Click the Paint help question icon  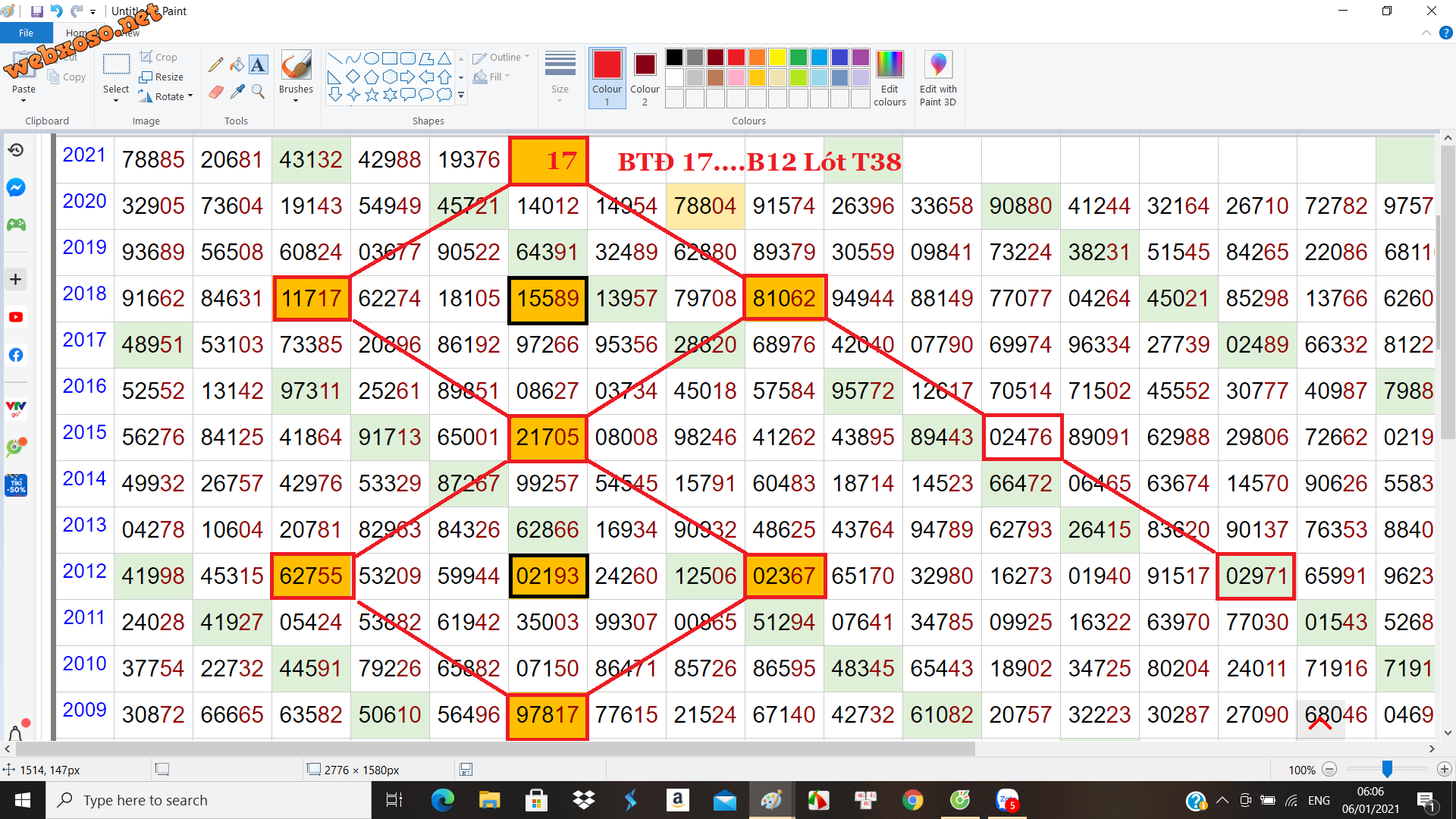pyautogui.click(x=1445, y=33)
